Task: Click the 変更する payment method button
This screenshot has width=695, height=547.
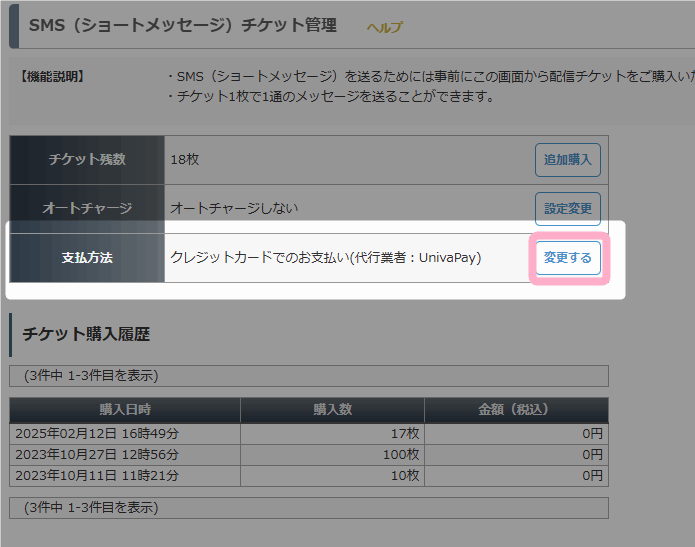Action: [x=568, y=258]
